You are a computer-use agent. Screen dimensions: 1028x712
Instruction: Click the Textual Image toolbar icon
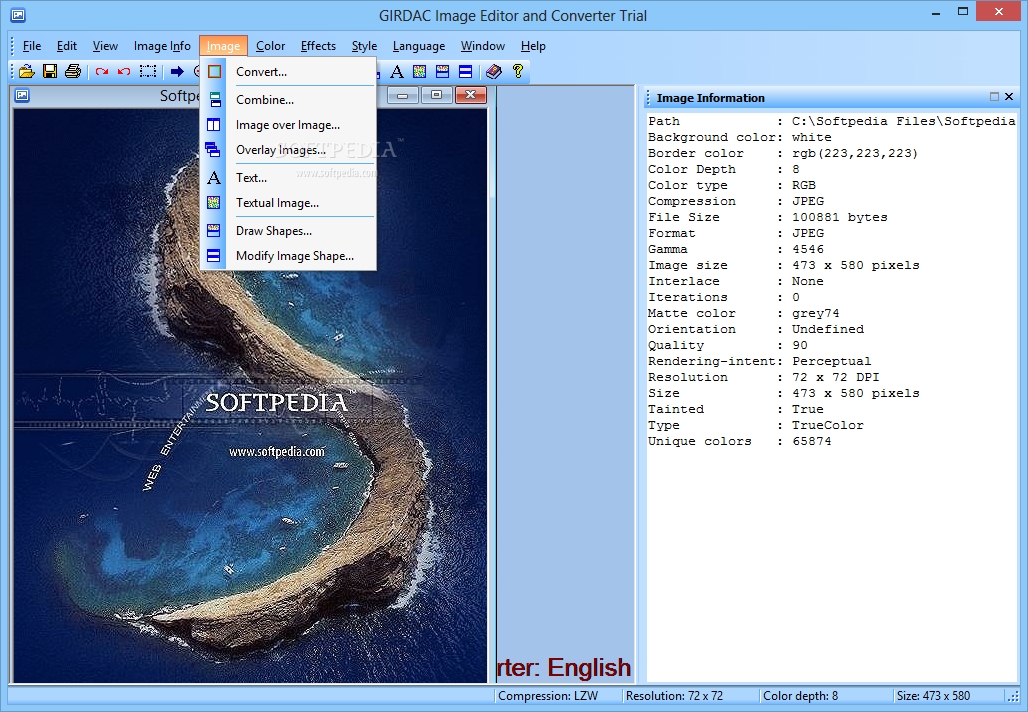click(x=420, y=71)
